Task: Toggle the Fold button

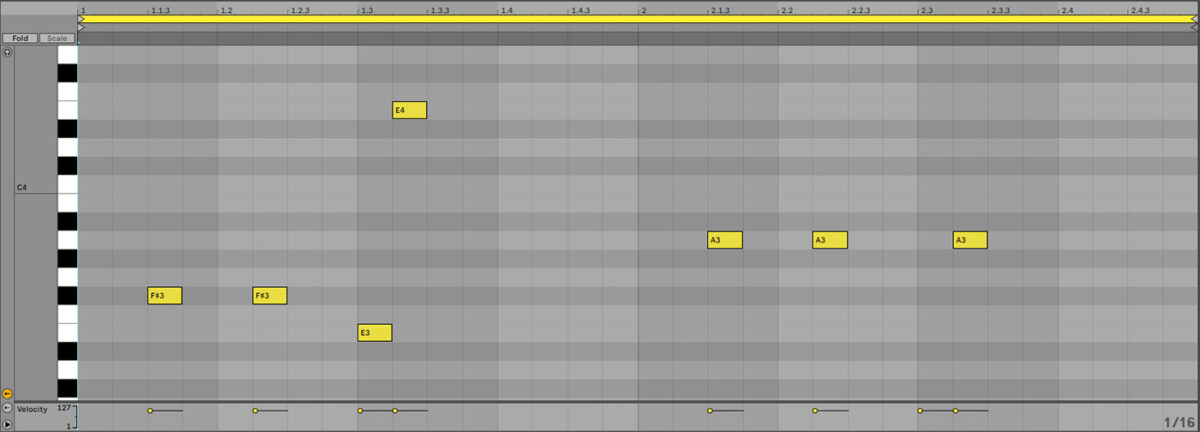Action: tap(19, 38)
